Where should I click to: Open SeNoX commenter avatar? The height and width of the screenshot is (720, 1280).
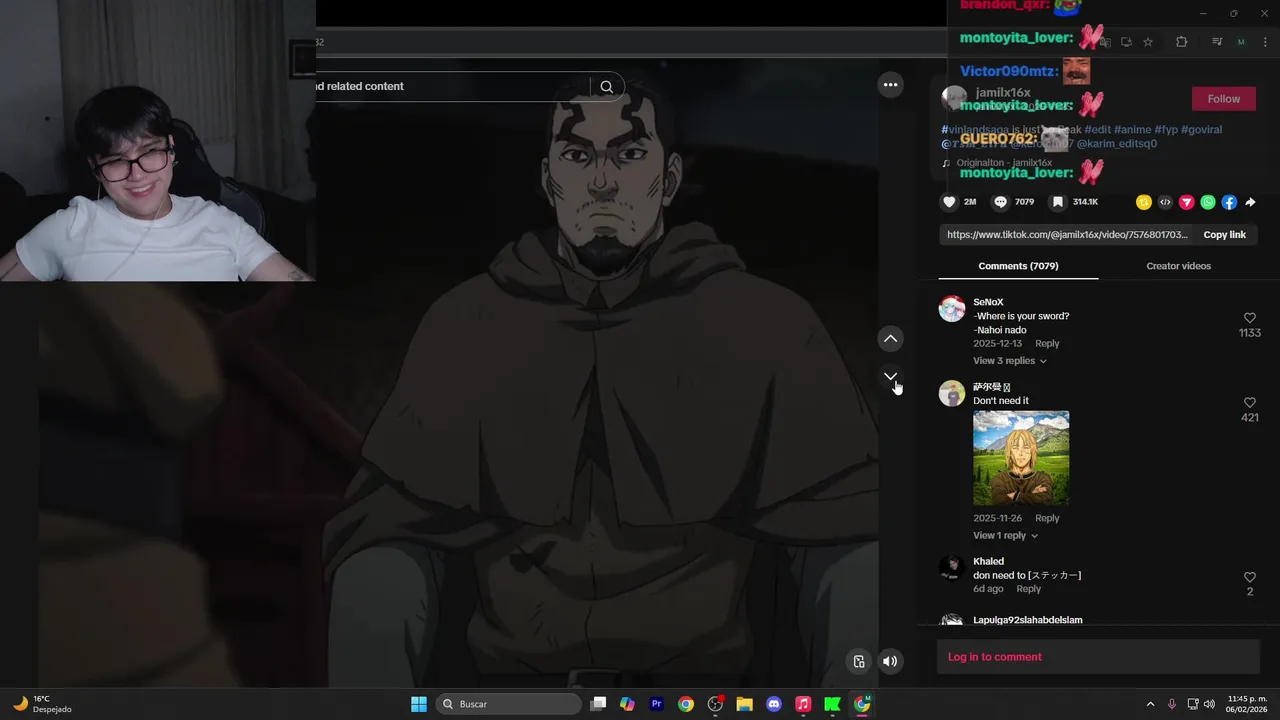[x=952, y=308]
